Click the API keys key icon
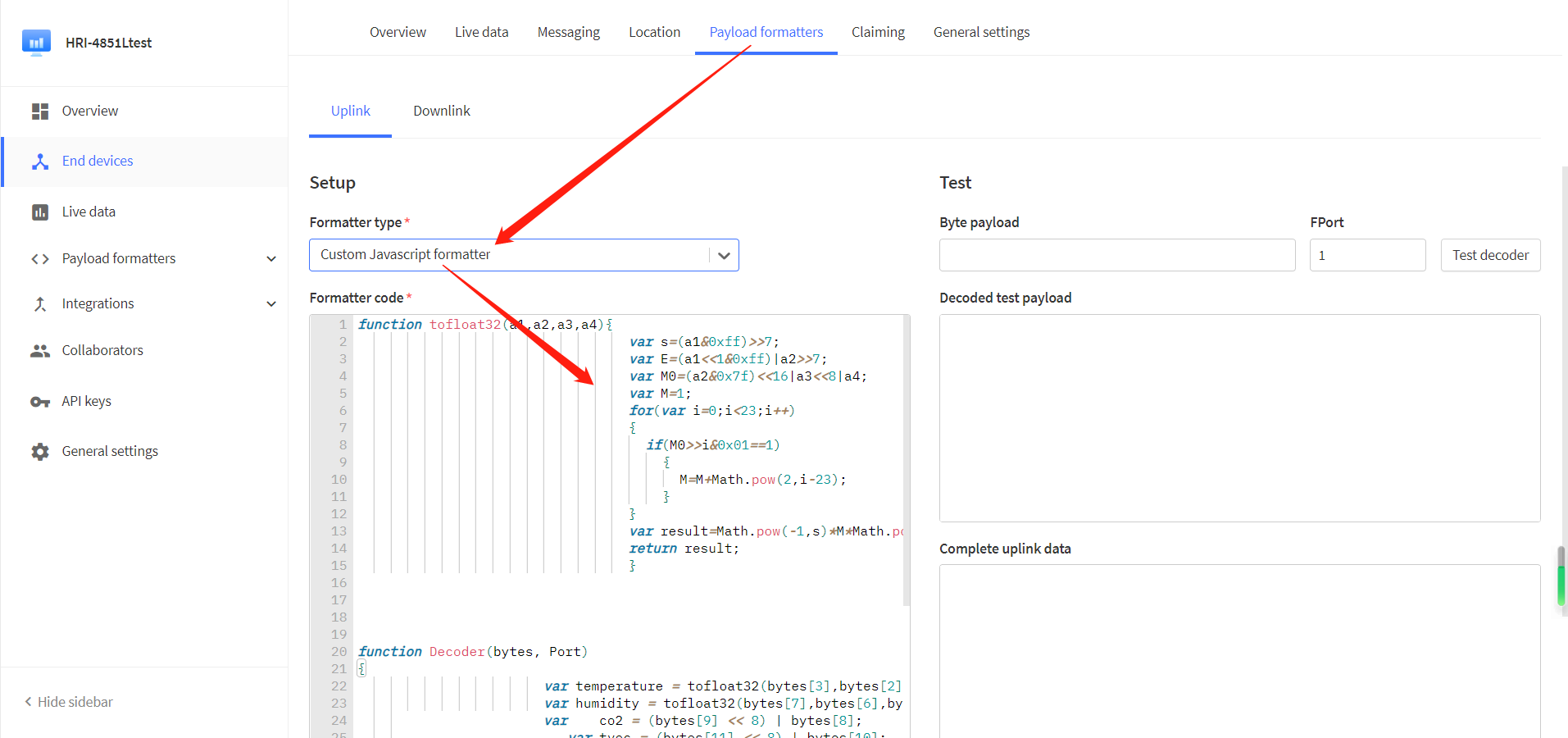The height and width of the screenshot is (738, 1568). click(x=39, y=402)
